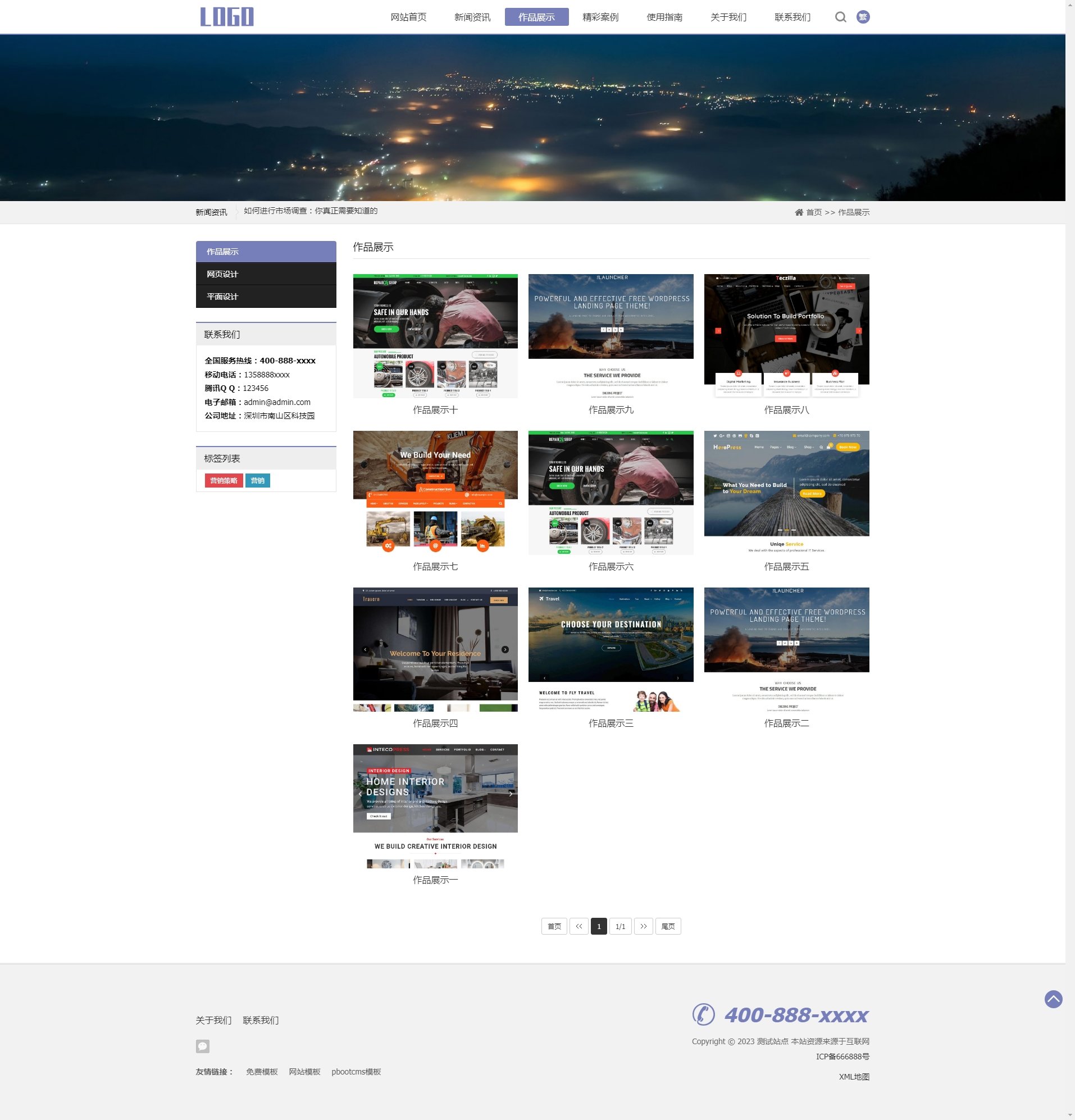Click the 尾页 pagination button
1075x1120 pixels.
pos(667,926)
